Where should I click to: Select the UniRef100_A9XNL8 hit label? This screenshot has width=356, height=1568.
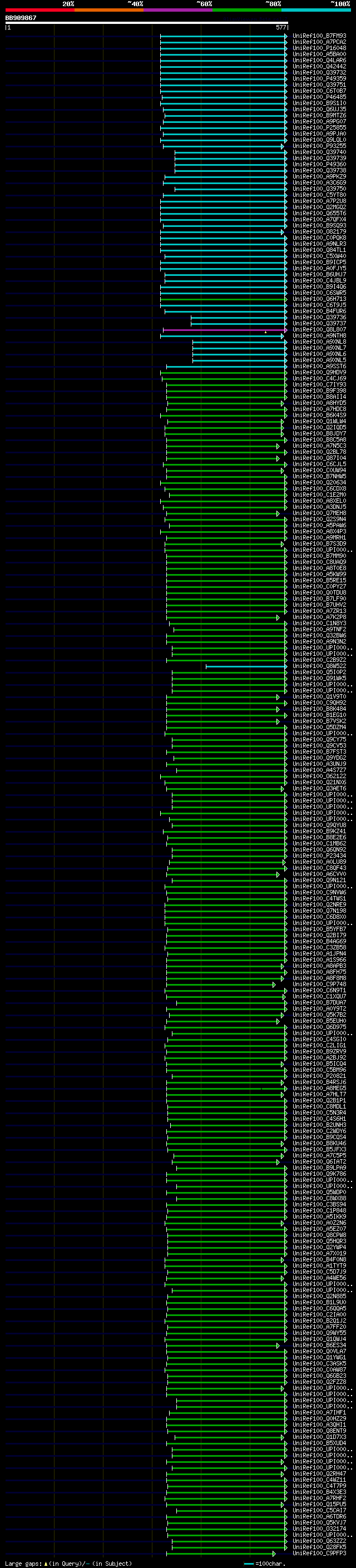(x=319, y=342)
